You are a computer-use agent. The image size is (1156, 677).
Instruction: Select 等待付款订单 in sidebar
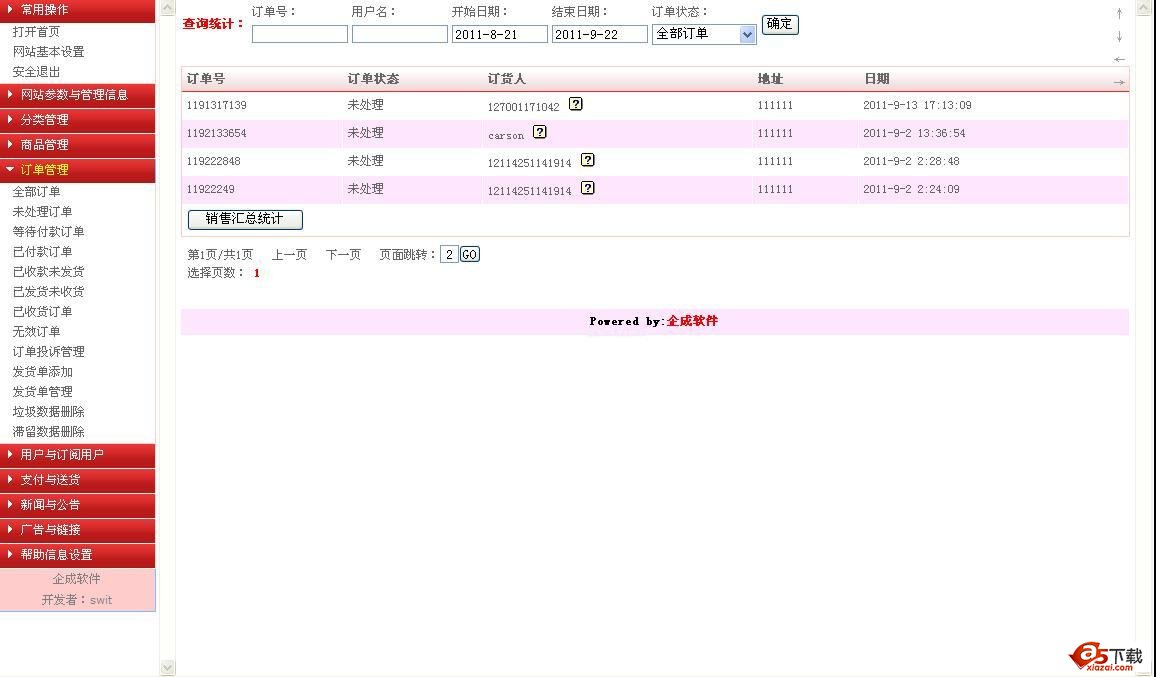[49, 232]
